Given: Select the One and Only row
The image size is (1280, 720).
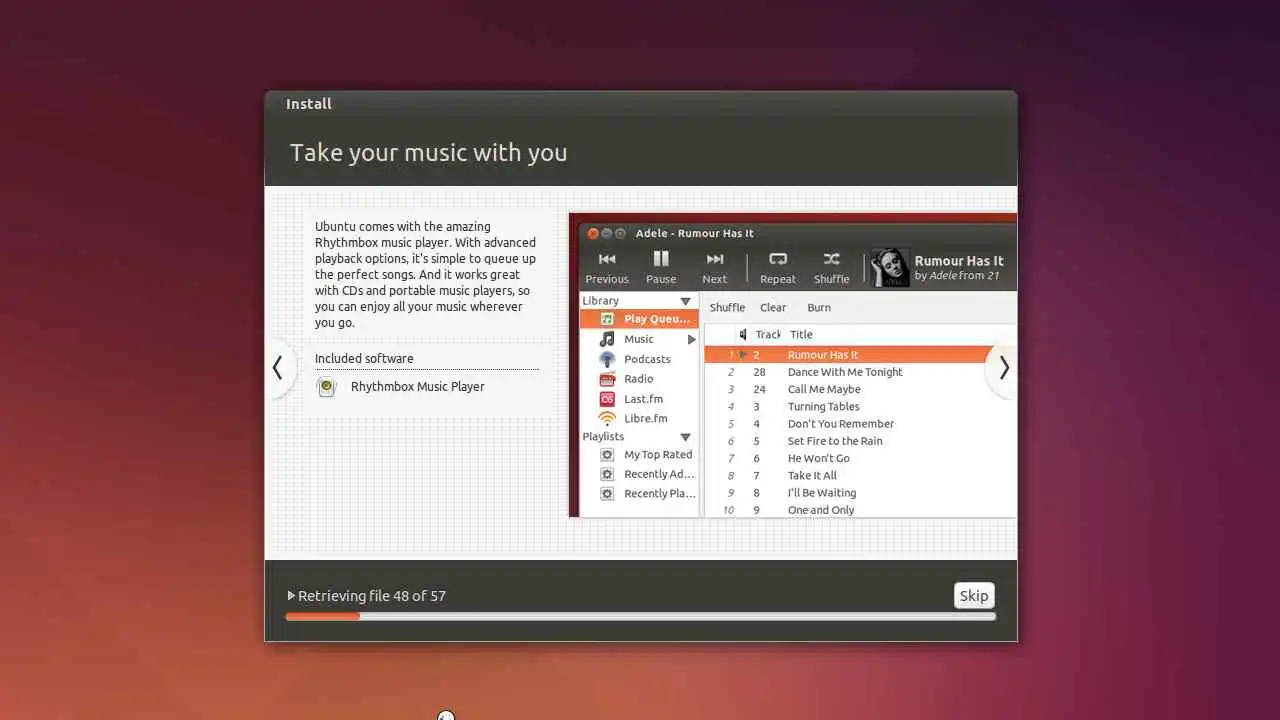Looking at the screenshot, I should 860,510.
